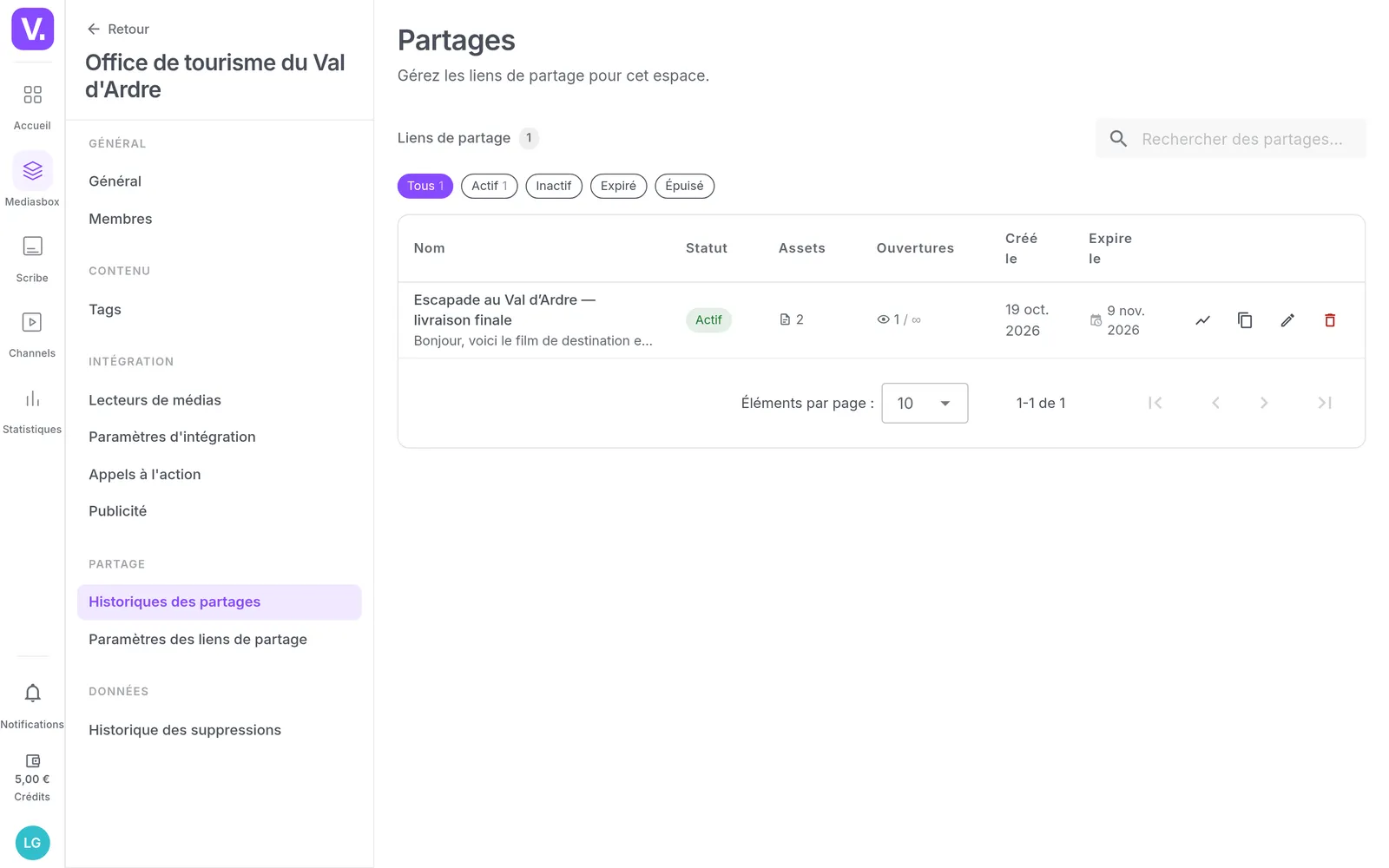The width and height of the screenshot is (1389, 868).
Task: Go to the previous page of results
Action: click(1215, 403)
